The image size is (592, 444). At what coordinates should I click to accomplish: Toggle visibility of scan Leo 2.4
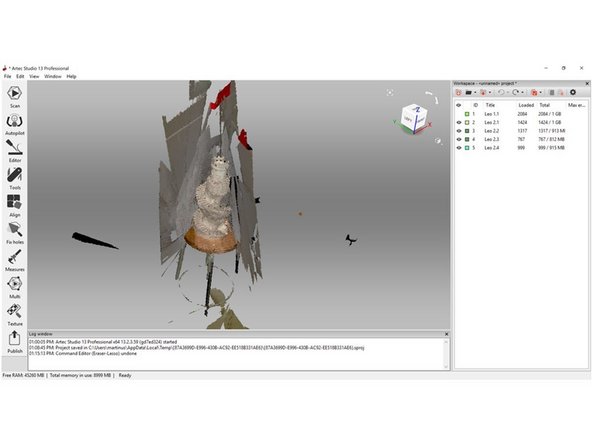pyautogui.click(x=459, y=148)
